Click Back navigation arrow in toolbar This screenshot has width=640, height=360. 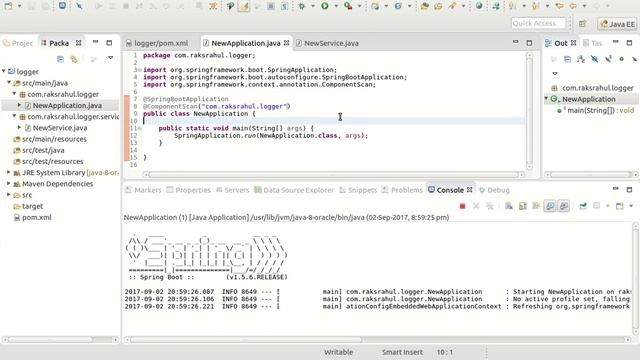tap(573, 6)
